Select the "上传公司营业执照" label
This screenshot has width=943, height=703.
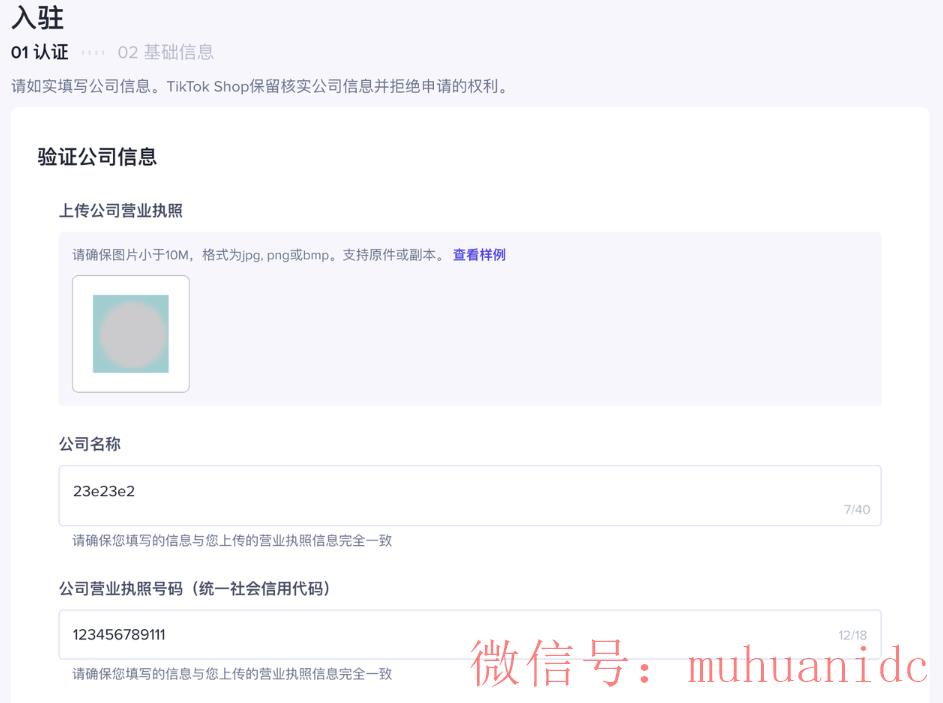click(121, 210)
